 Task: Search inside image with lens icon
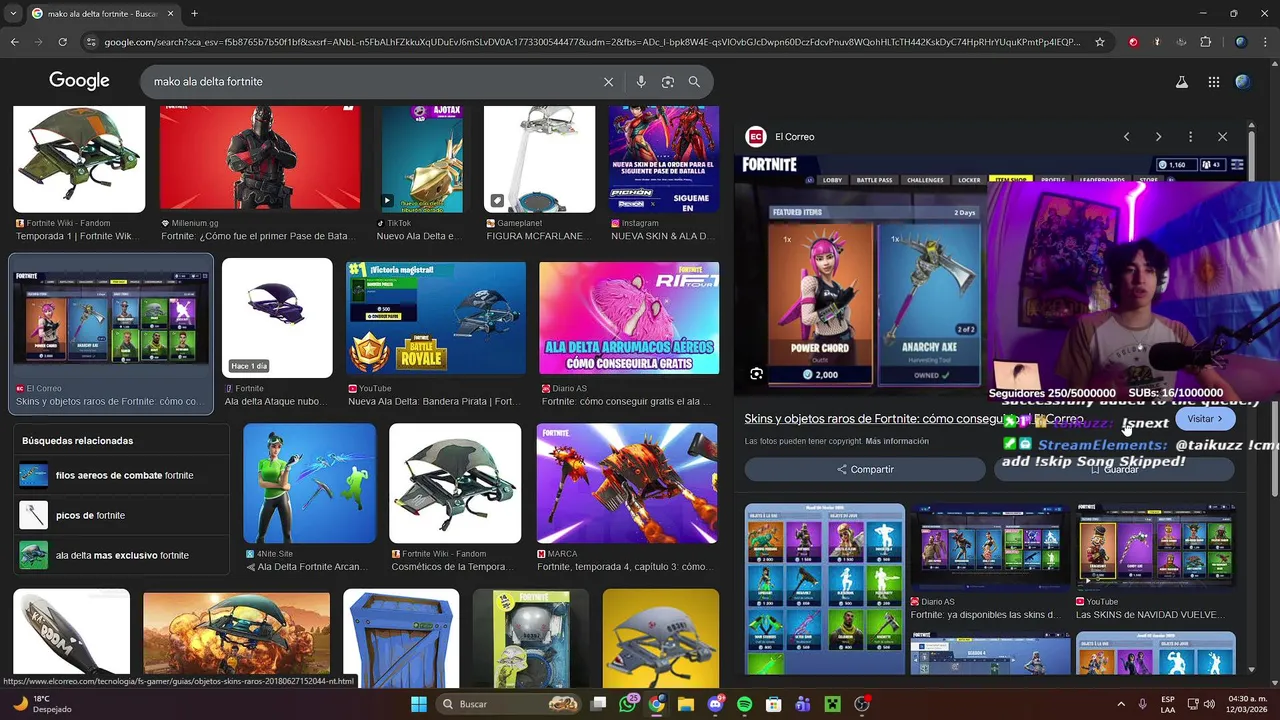(x=757, y=374)
